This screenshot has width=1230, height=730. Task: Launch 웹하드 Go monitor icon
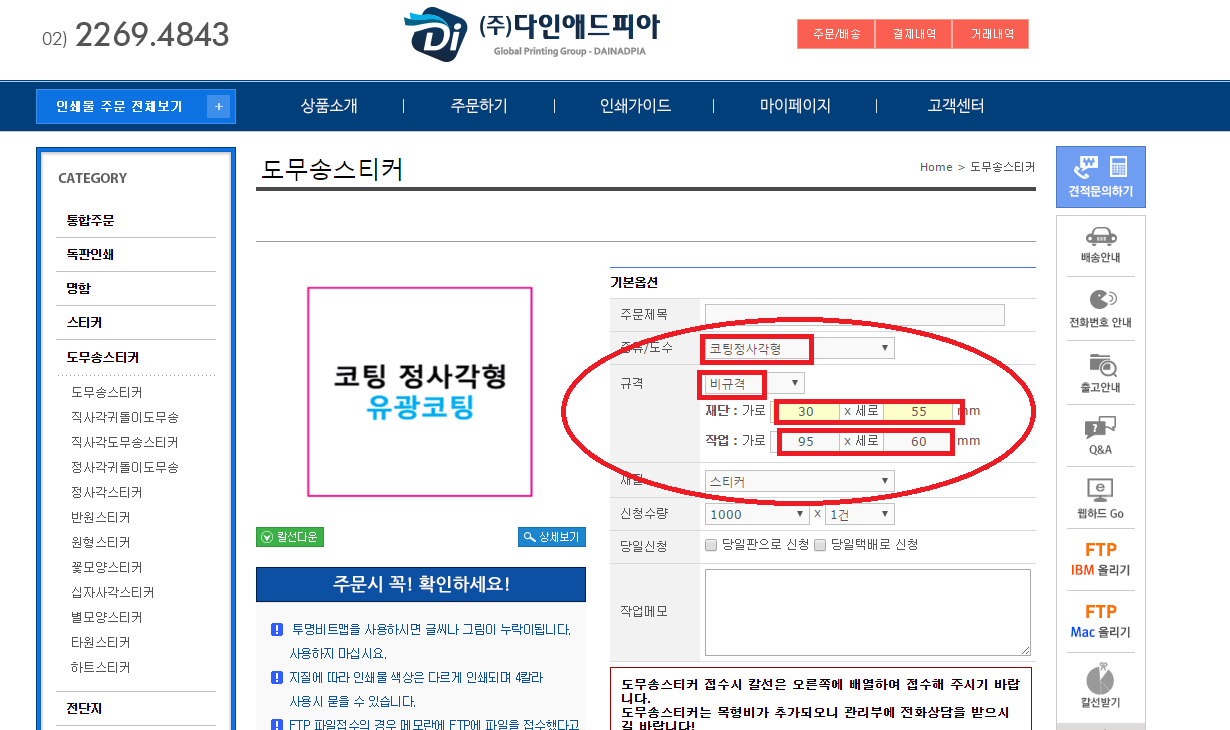point(1100,491)
